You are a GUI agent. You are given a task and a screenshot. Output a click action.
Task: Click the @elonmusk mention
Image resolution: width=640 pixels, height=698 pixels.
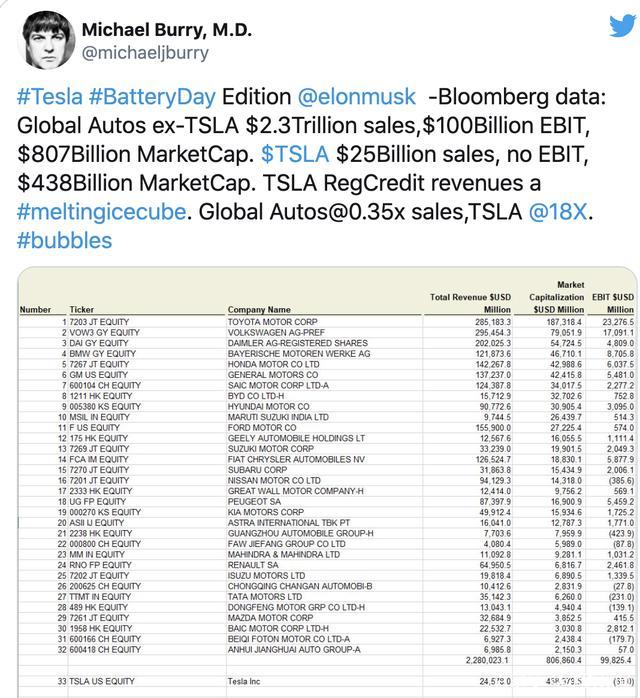[355, 98]
